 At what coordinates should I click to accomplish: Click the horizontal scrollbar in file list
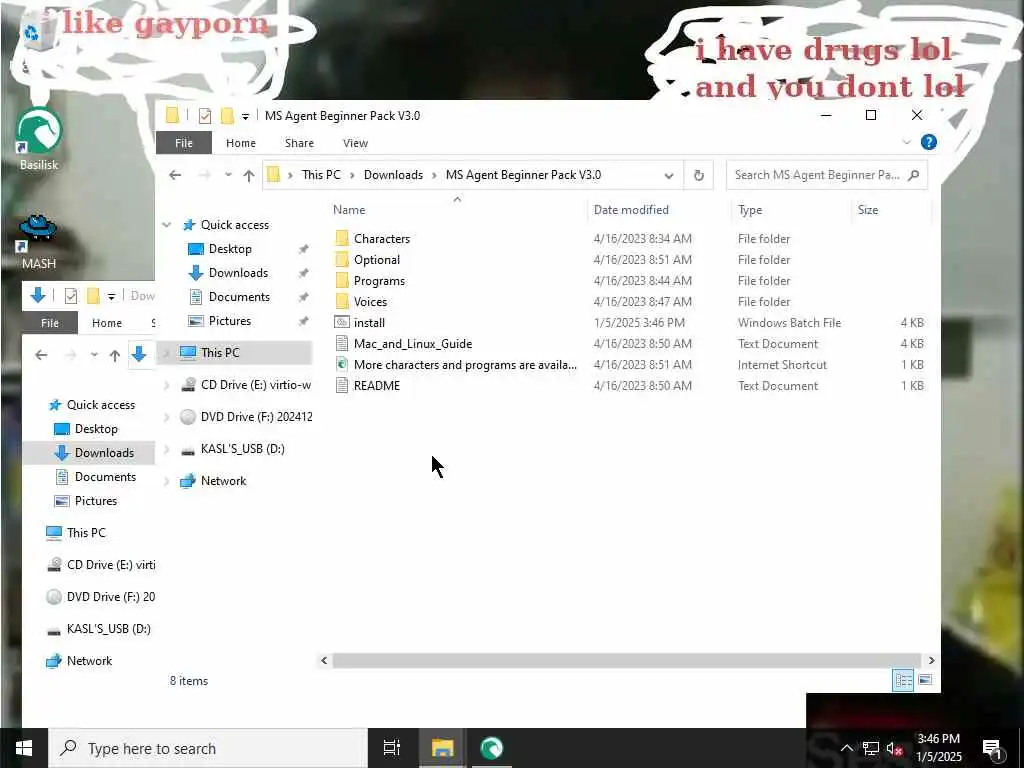pyautogui.click(x=626, y=661)
